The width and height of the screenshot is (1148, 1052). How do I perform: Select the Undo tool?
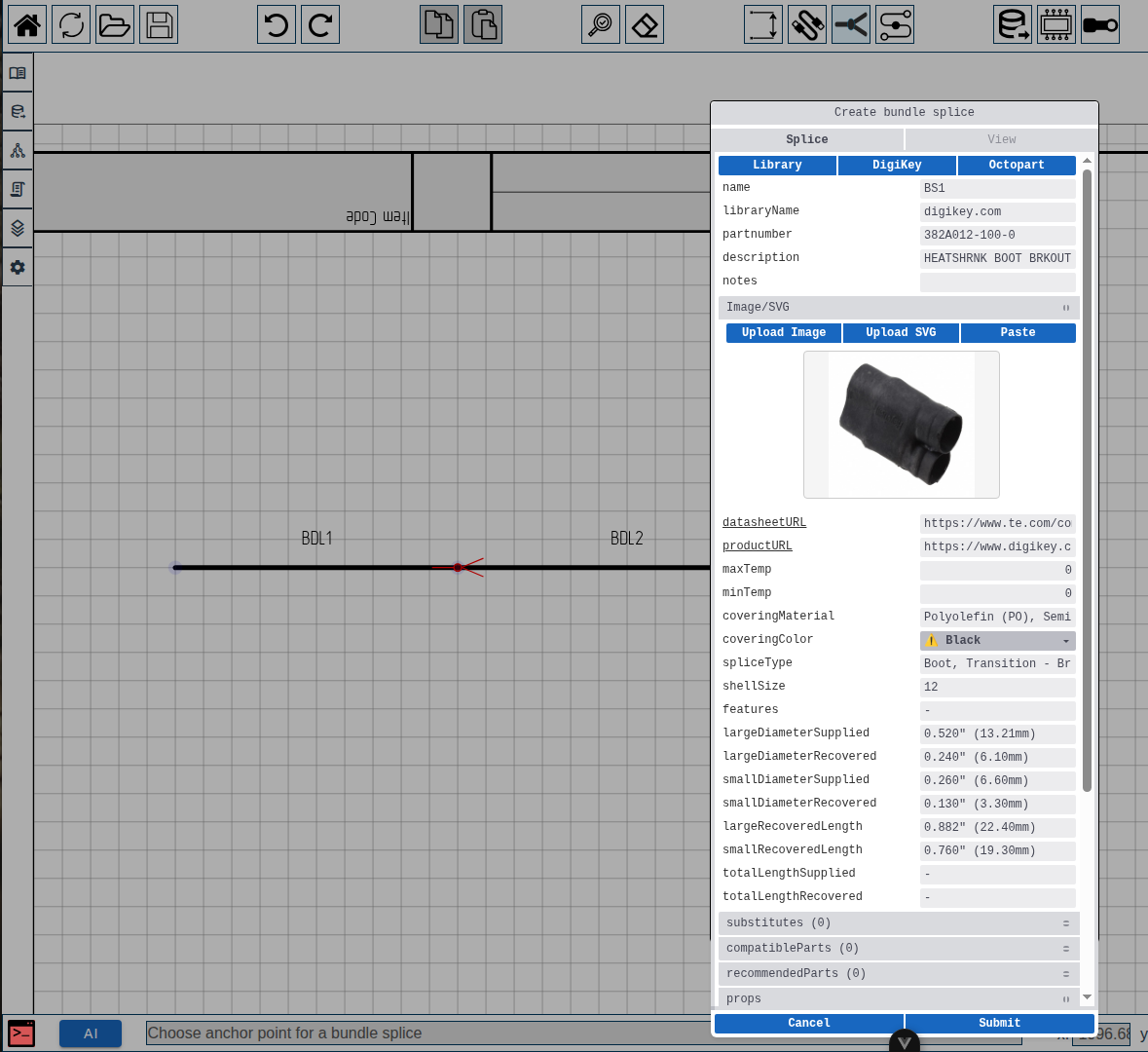point(276,24)
